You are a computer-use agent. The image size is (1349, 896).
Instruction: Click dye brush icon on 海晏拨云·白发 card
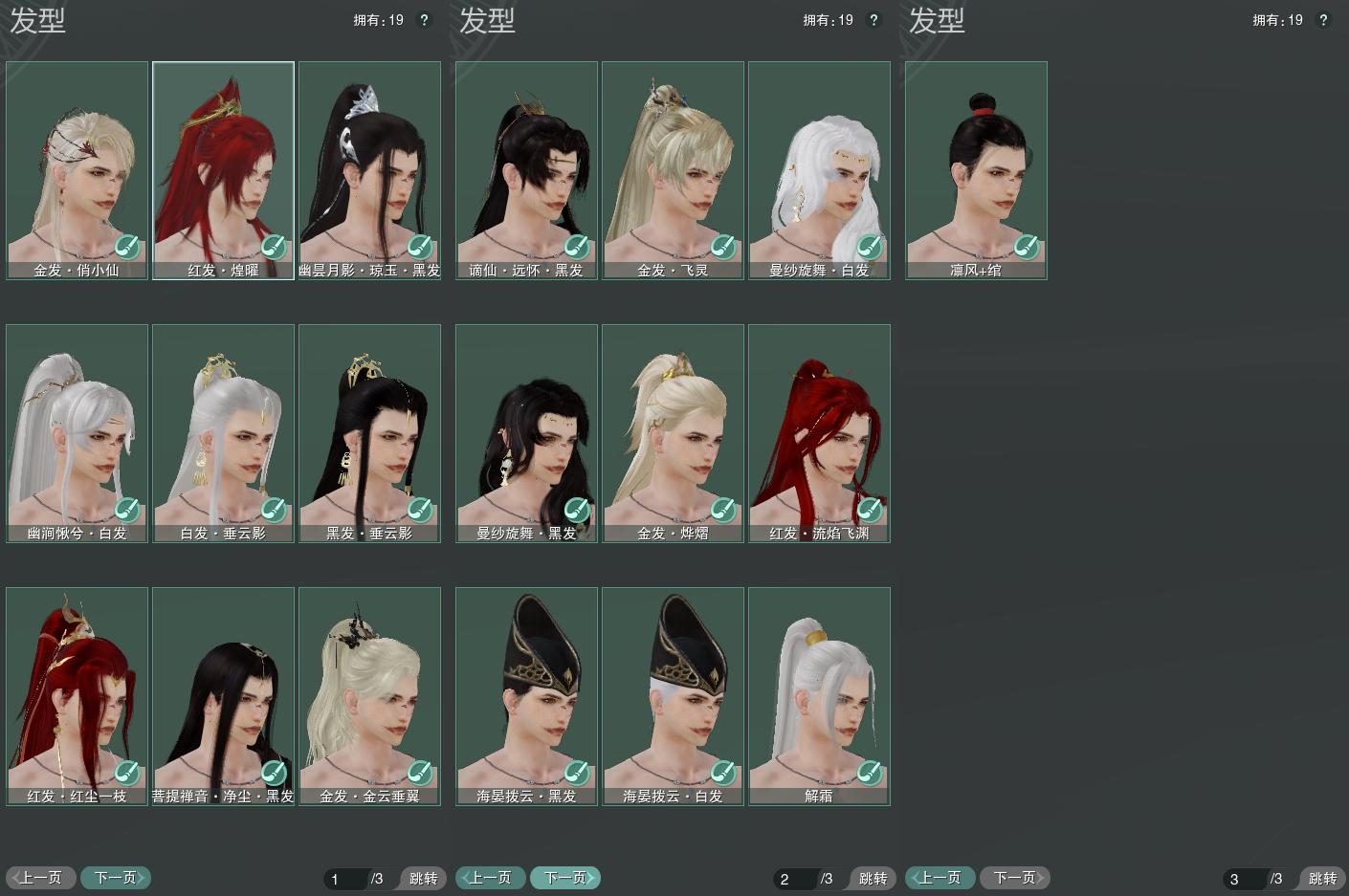pos(722,774)
